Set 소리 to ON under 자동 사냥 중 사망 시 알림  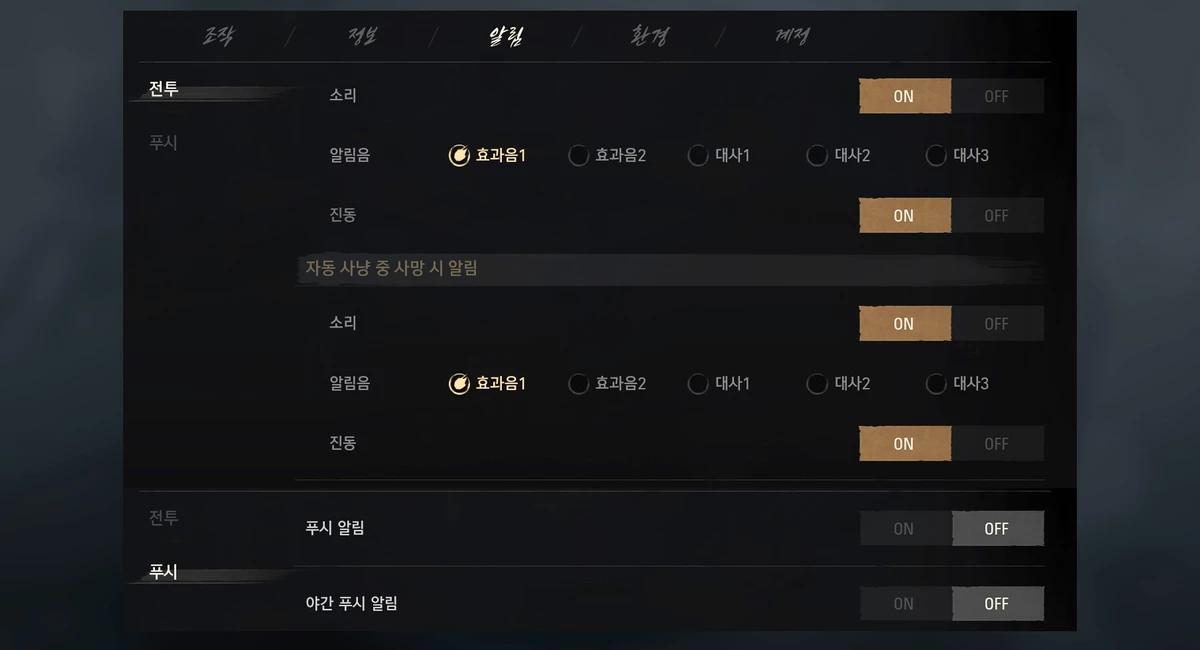tap(905, 324)
